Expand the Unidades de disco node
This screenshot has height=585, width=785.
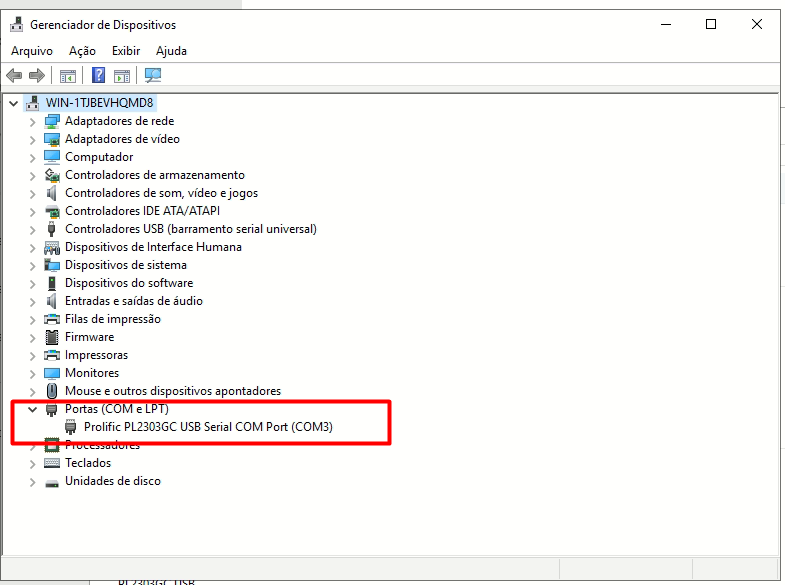pyautogui.click(x=33, y=481)
